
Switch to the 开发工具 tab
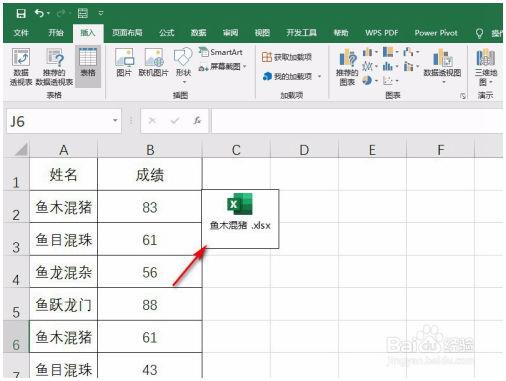301,33
